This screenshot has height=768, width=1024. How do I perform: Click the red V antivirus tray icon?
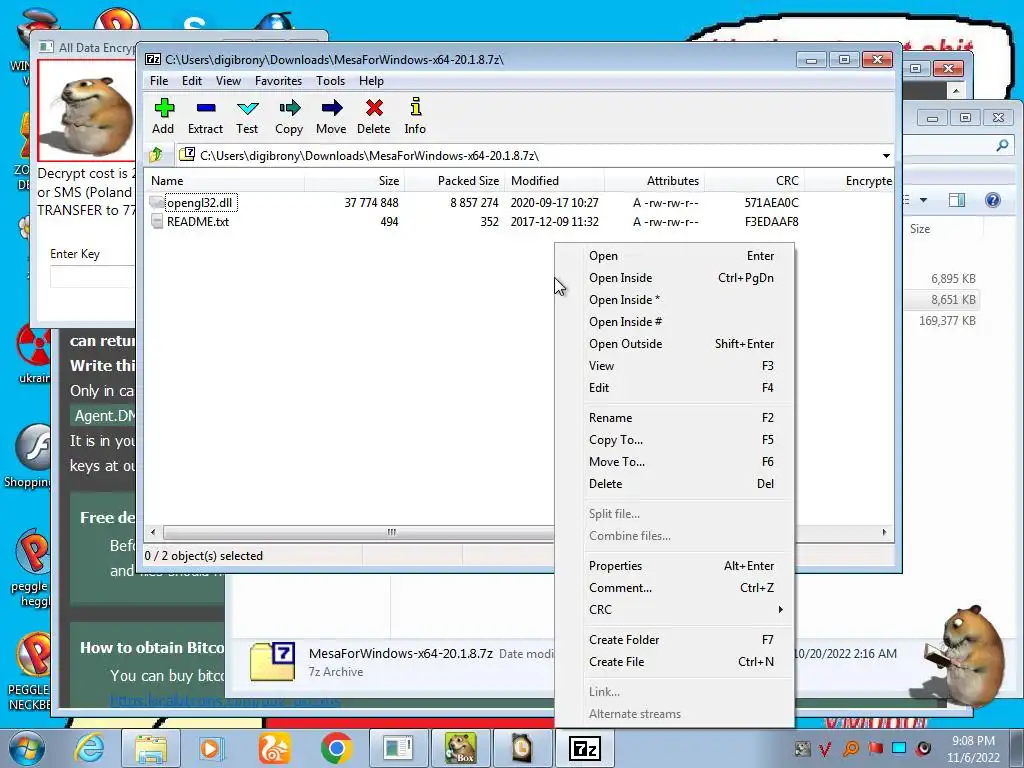[x=825, y=748]
